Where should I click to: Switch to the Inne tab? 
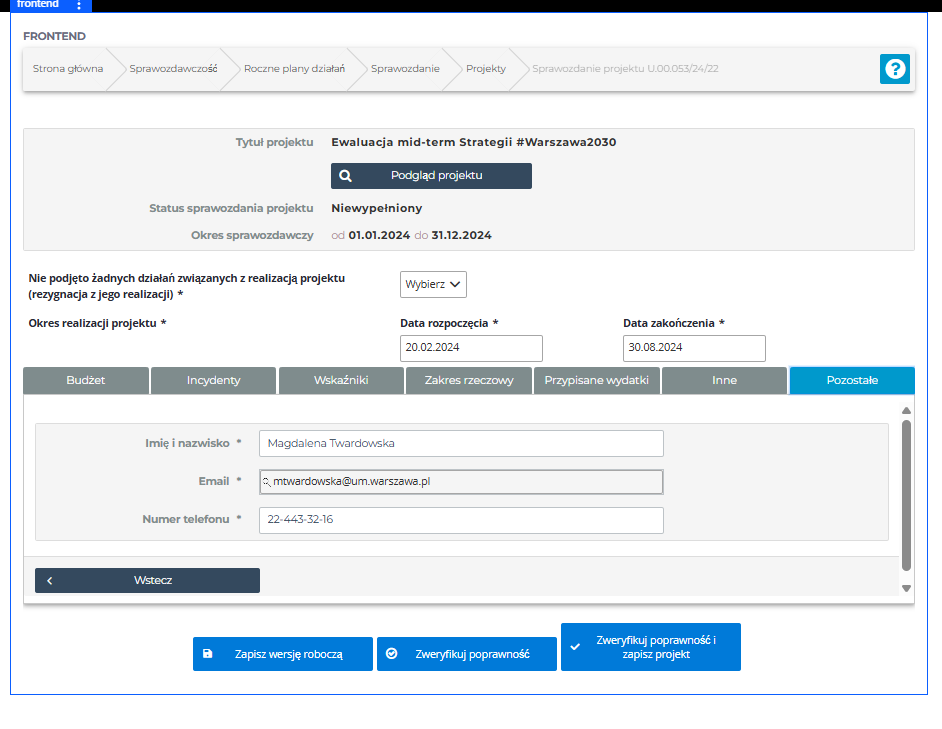[724, 380]
